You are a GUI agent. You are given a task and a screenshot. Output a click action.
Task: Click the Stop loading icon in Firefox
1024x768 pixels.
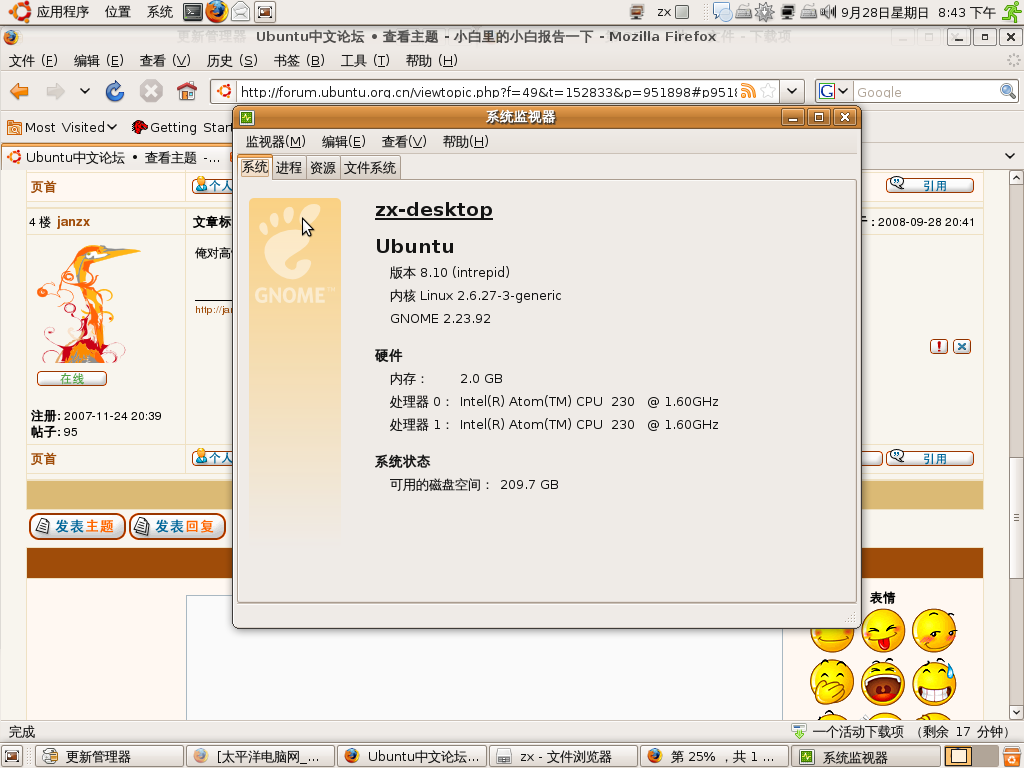(x=151, y=91)
